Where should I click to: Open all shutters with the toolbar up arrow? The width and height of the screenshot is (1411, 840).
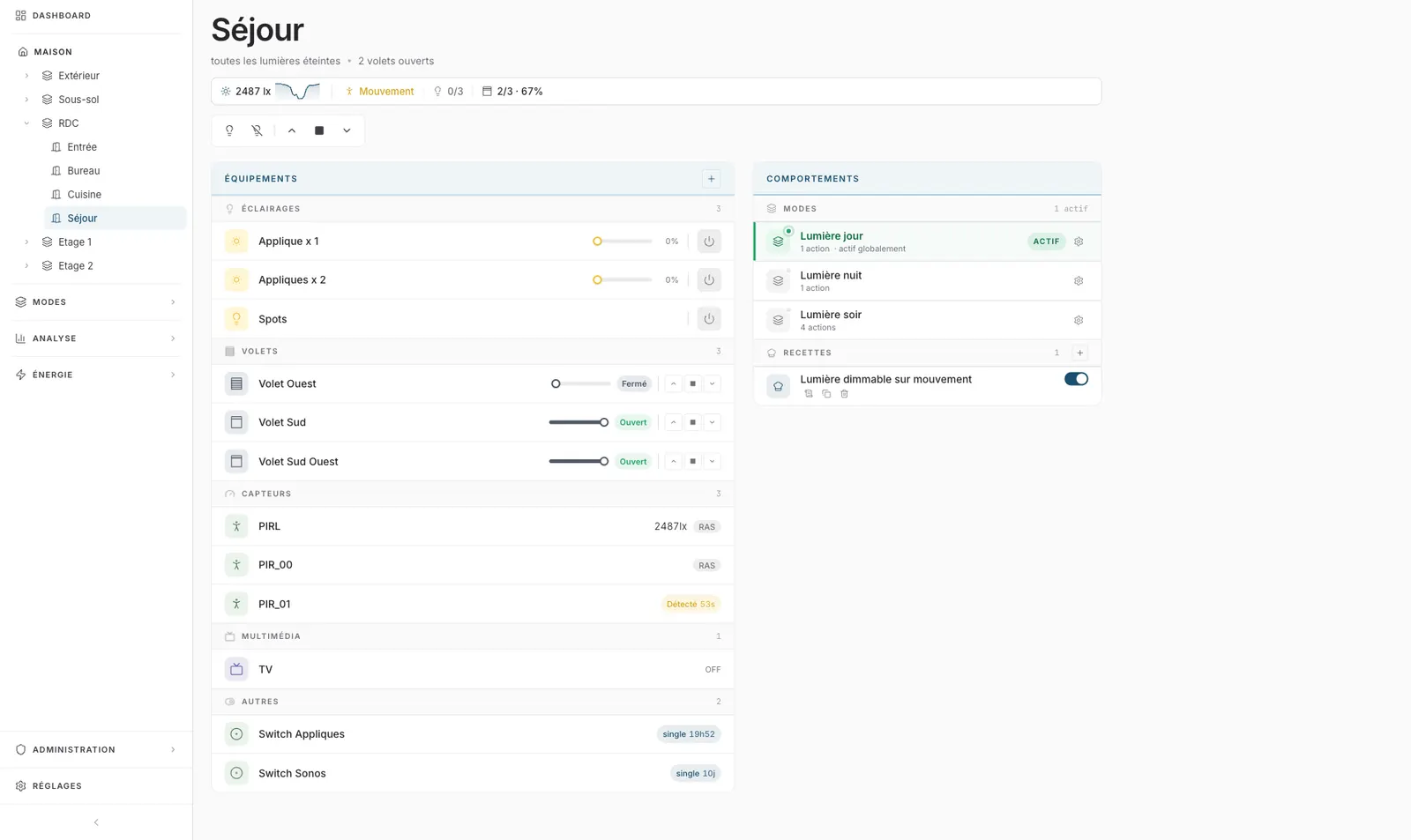click(292, 130)
